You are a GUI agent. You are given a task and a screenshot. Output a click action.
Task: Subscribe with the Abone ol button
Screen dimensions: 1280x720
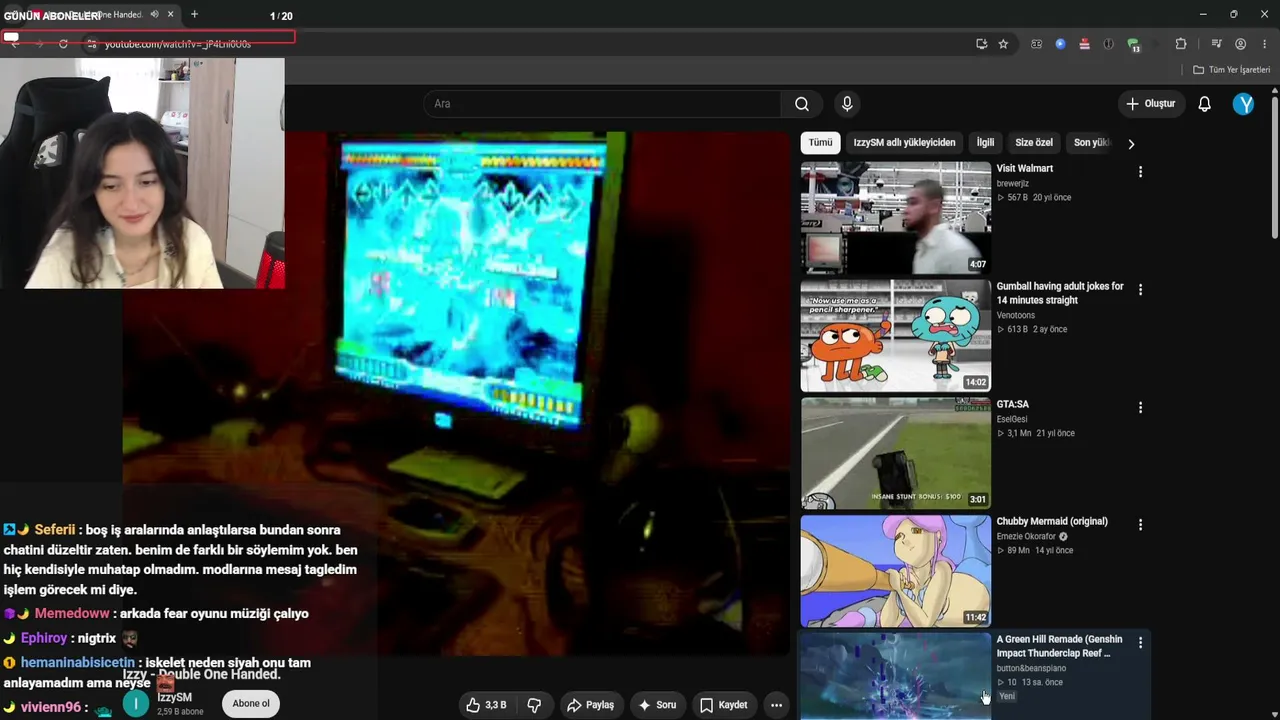pyautogui.click(x=251, y=704)
